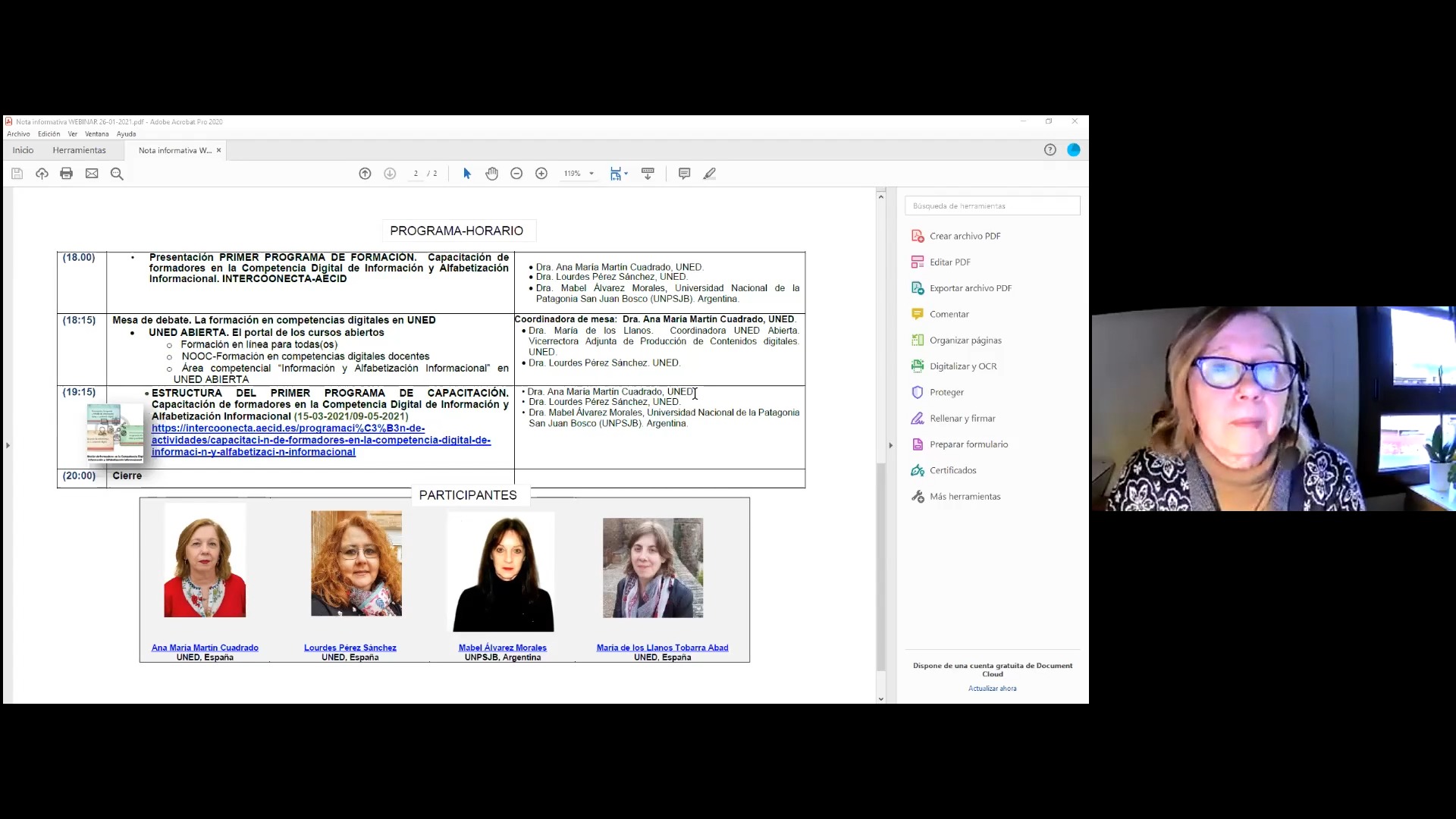Zoom out with minus icon
This screenshot has height=819, width=1456.
pos(516,174)
